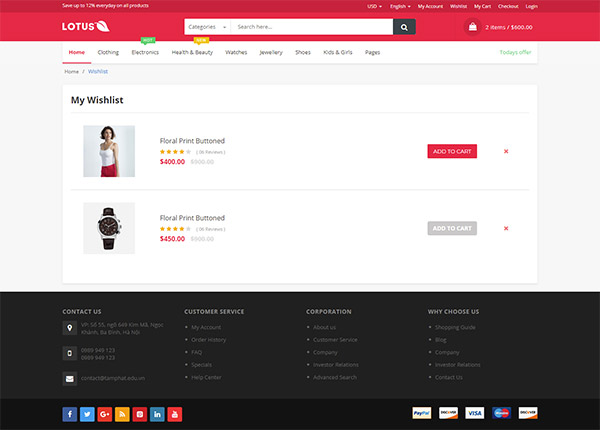Open the Facebook social link
This screenshot has height=430, width=600.
[x=70, y=413]
